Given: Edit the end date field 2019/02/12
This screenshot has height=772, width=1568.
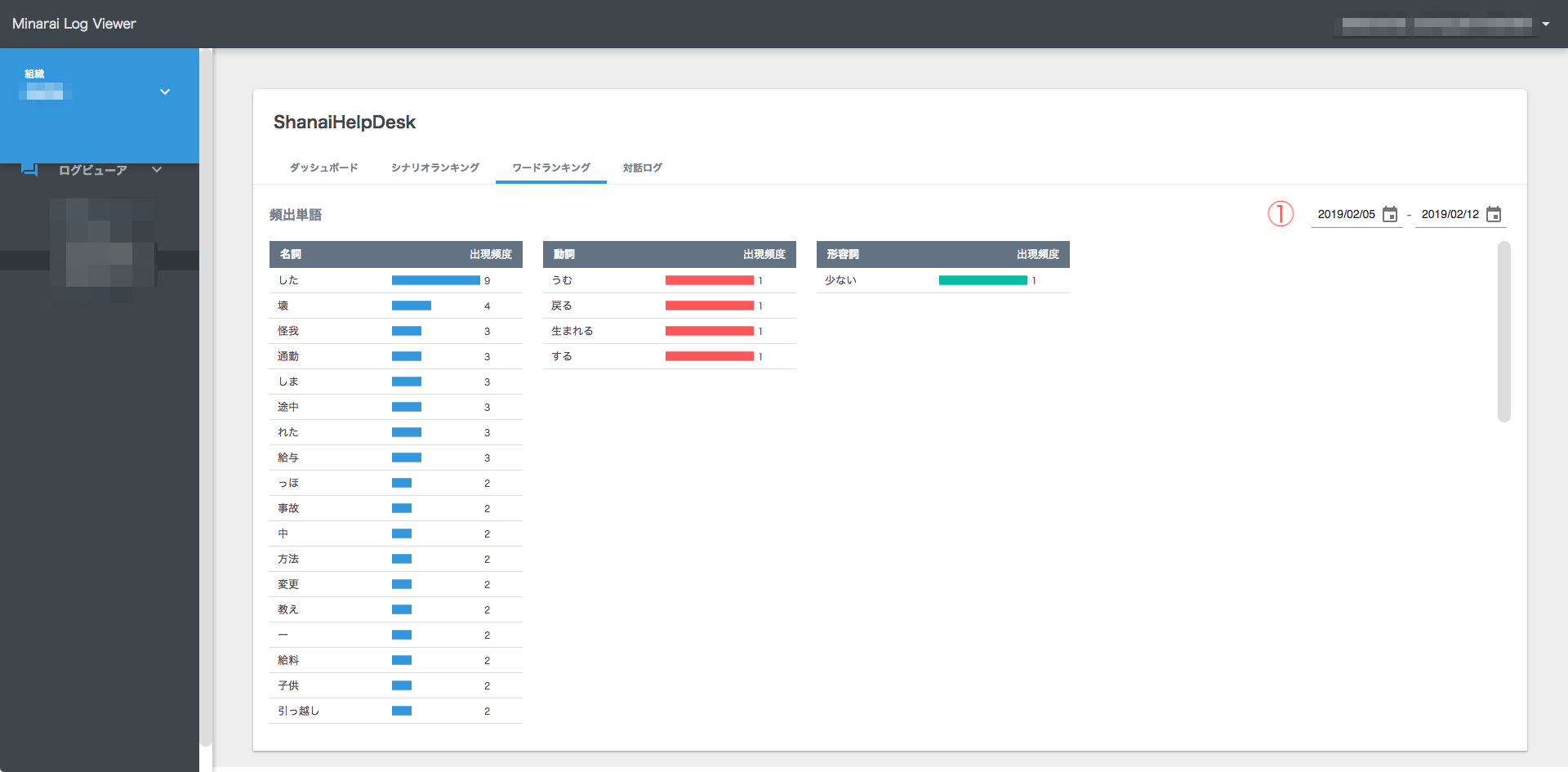Looking at the screenshot, I should [1450, 214].
